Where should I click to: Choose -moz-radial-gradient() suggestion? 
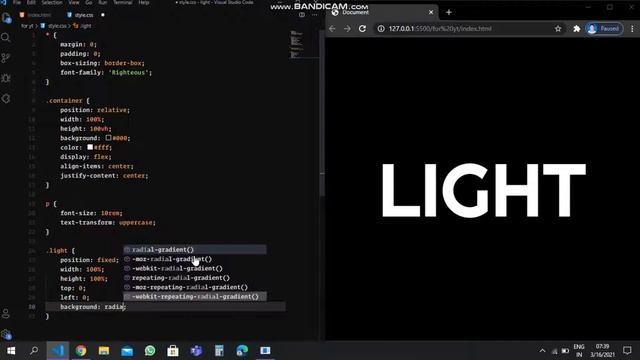[x=195, y=259]
